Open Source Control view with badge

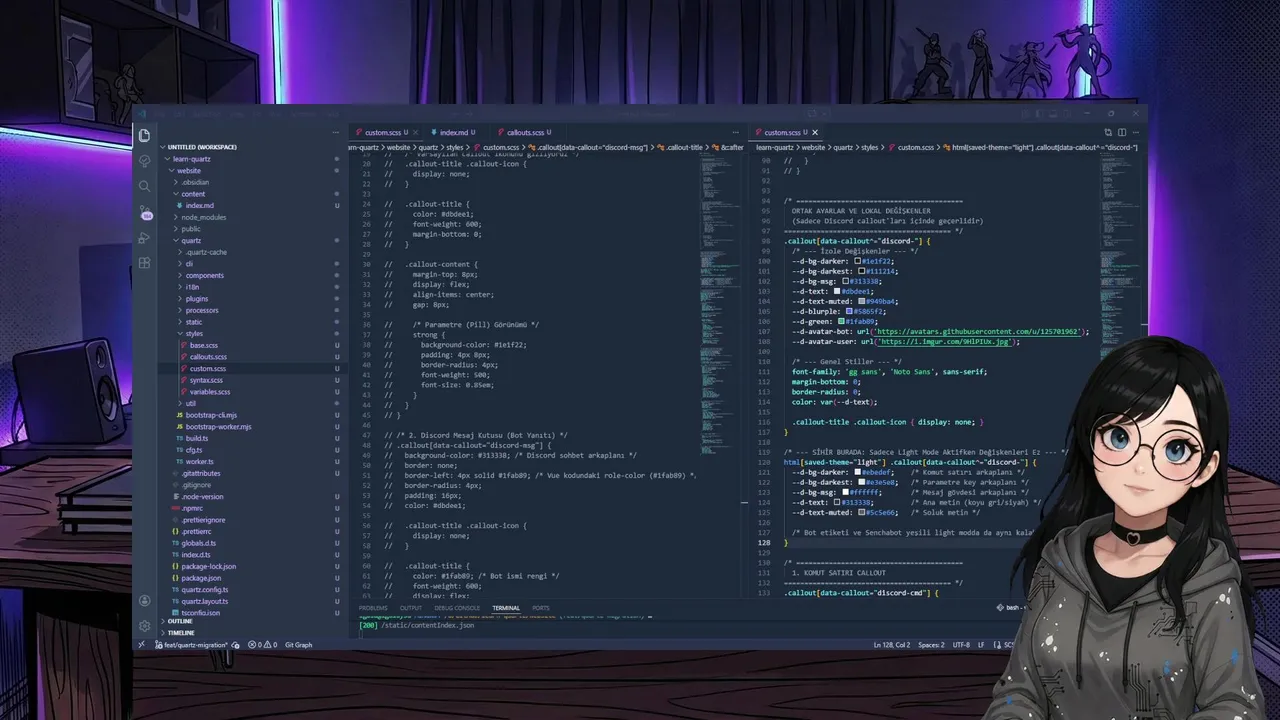pos(145,212)
